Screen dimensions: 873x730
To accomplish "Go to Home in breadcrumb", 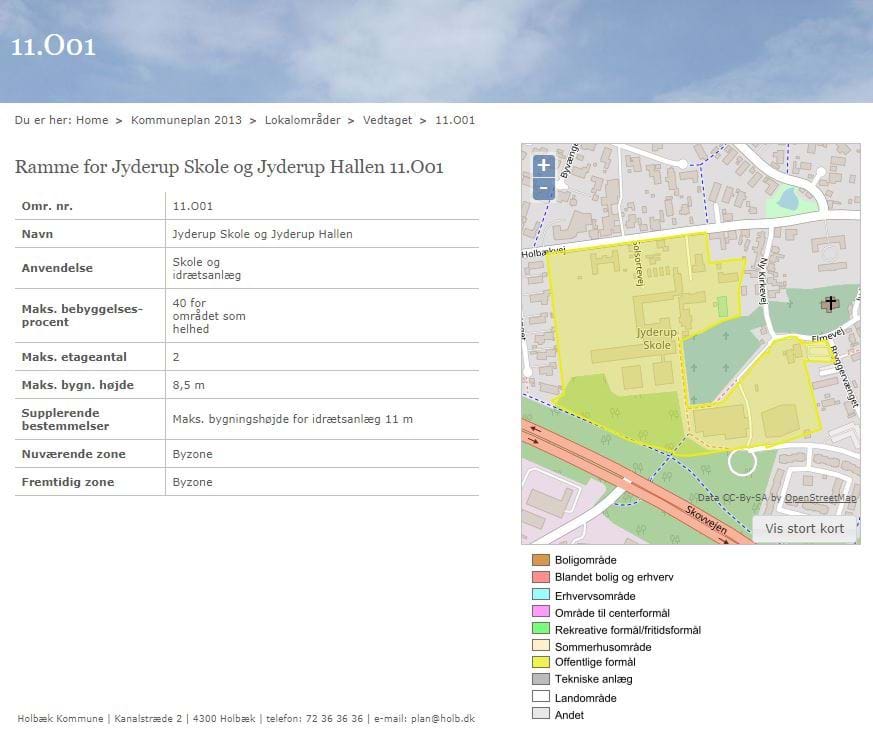I will tap(92, 120).
